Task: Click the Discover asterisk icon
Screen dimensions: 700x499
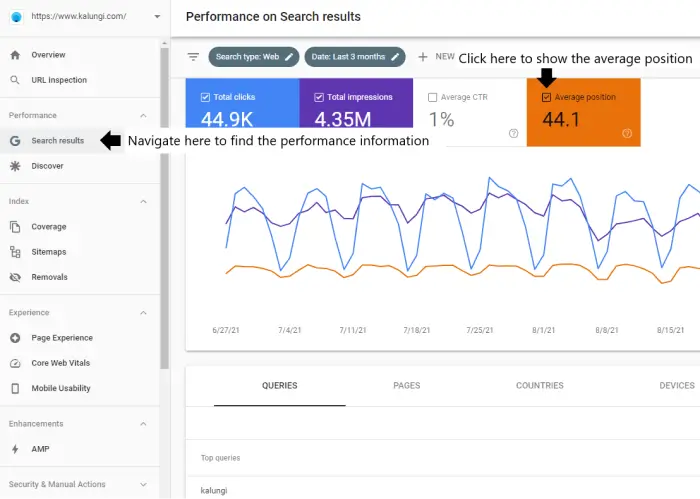Action: pos(15,166)
